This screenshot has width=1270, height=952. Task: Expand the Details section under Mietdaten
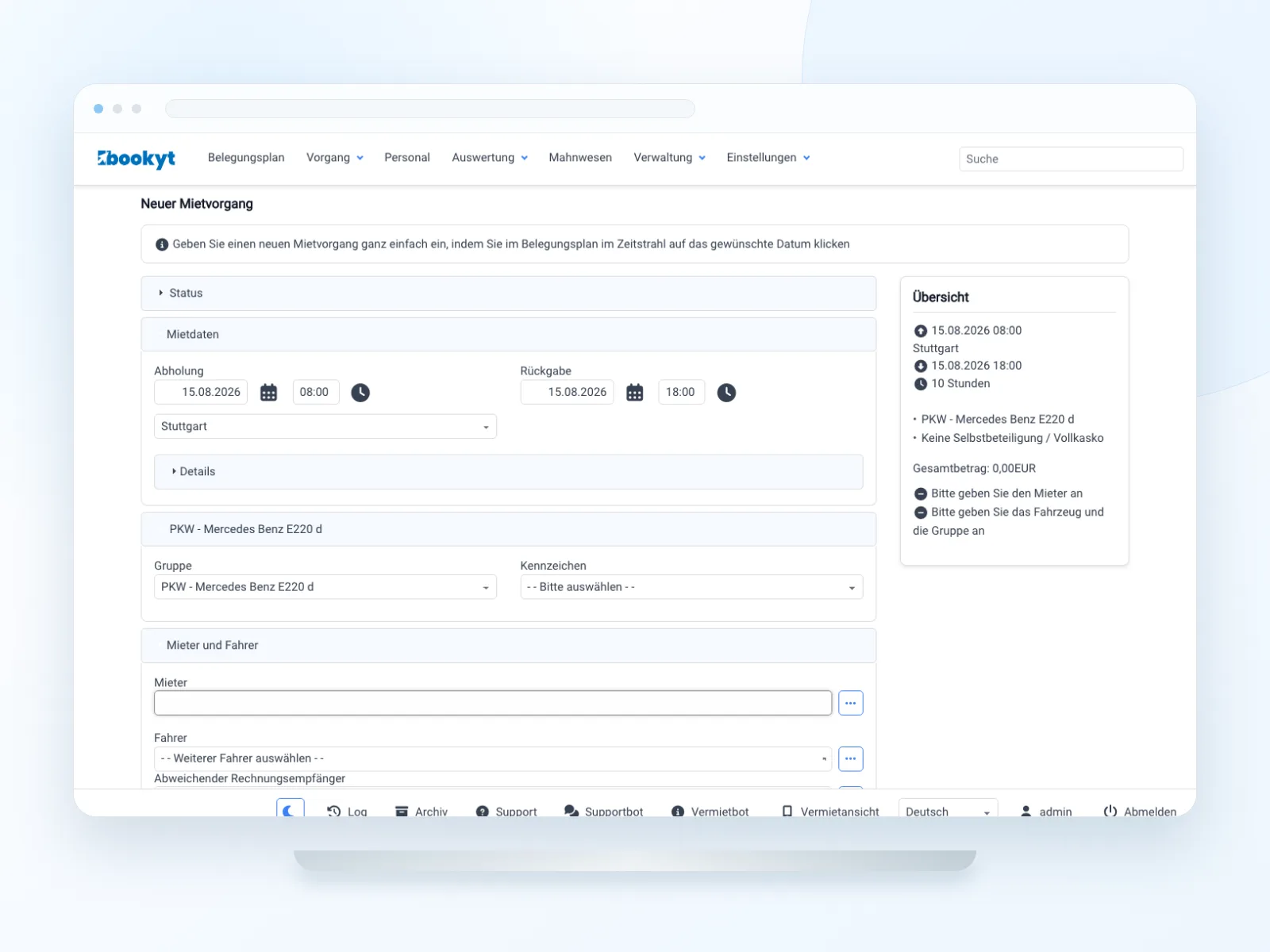509,471
